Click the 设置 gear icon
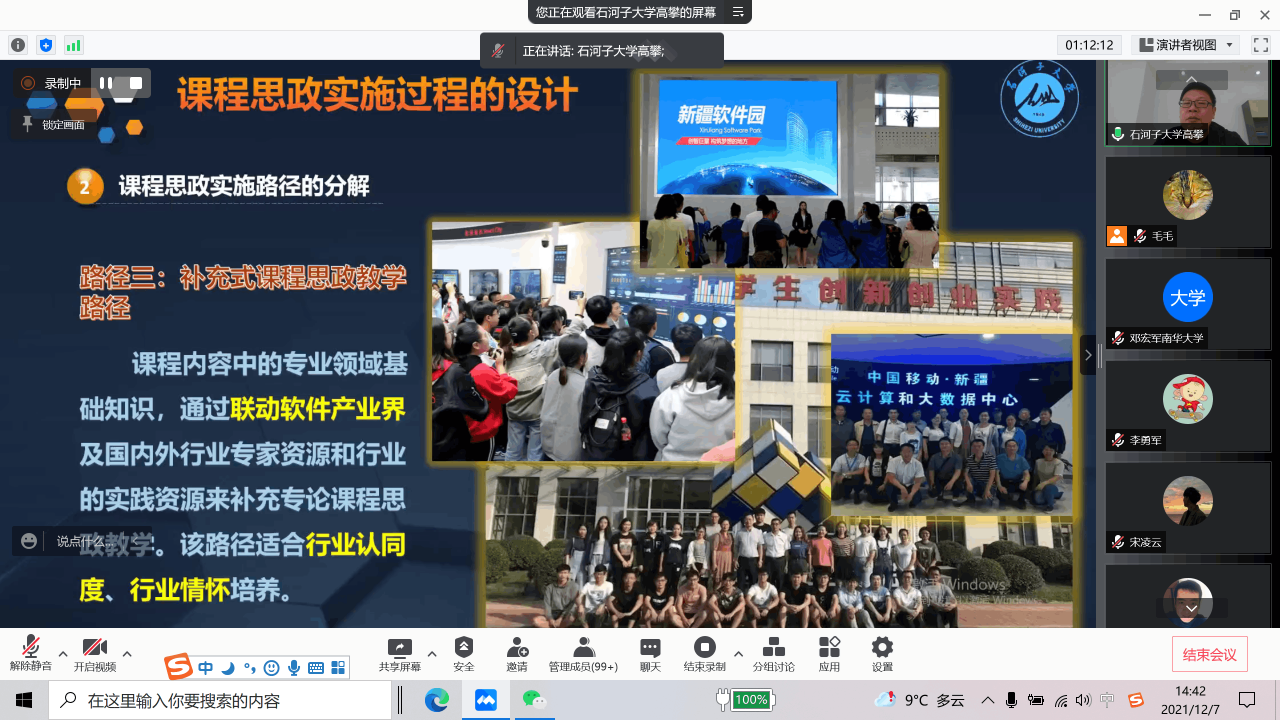 point(882,648)
